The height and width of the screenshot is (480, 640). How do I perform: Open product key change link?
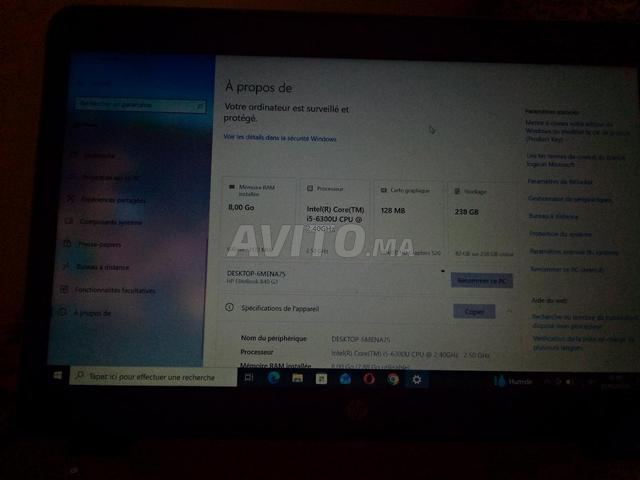click(x=577, y=131)
